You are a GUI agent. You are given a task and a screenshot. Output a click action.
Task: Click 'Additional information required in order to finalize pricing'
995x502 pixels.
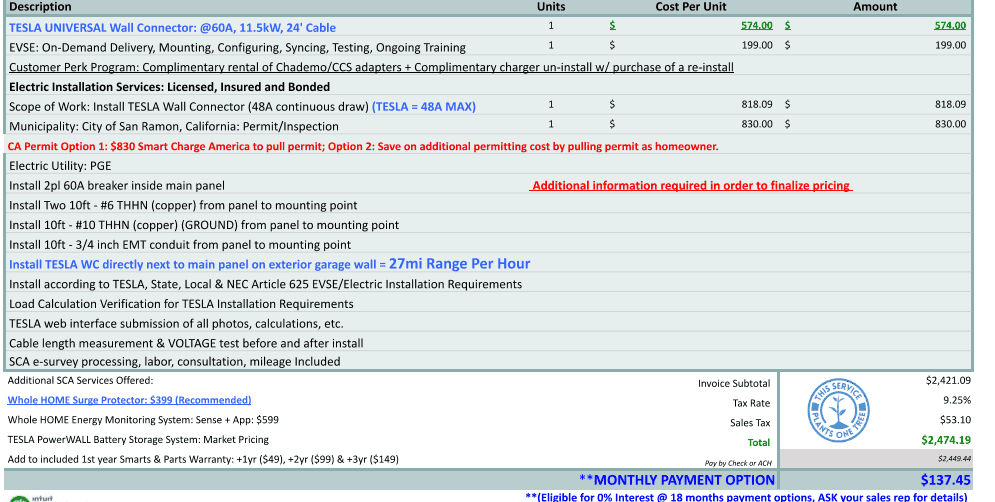690,185
